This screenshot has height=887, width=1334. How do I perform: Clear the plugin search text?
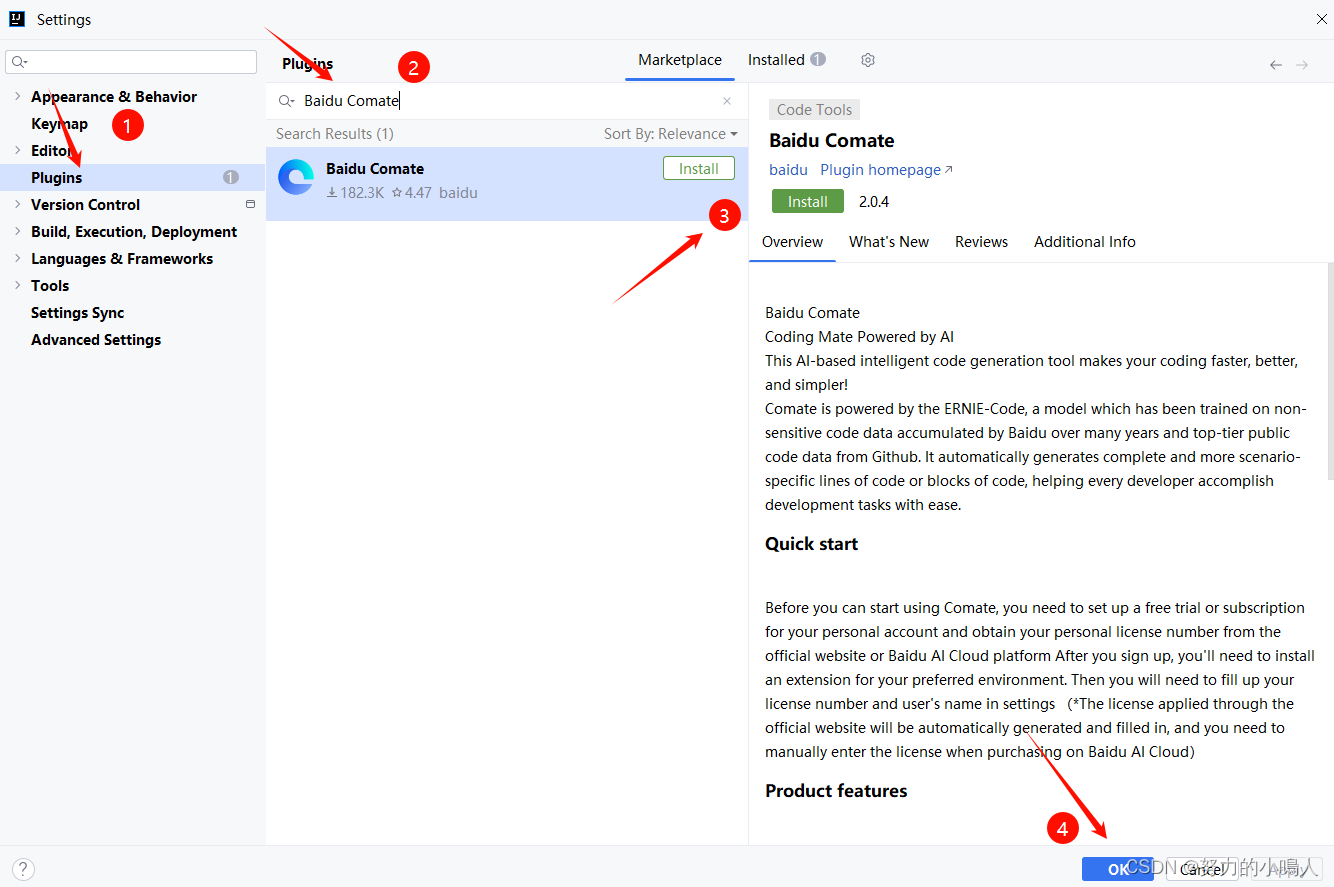point(727,101)
